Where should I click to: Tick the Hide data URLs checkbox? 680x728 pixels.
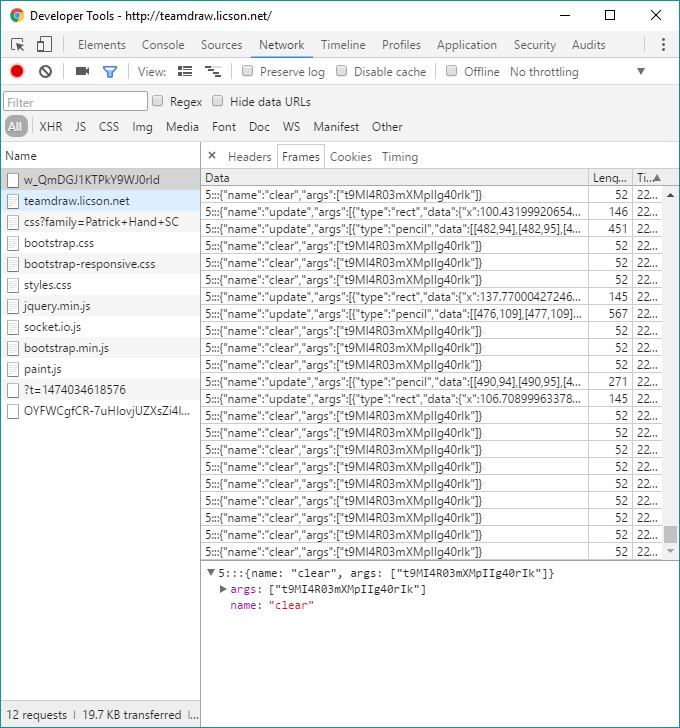tap(217, 102)
